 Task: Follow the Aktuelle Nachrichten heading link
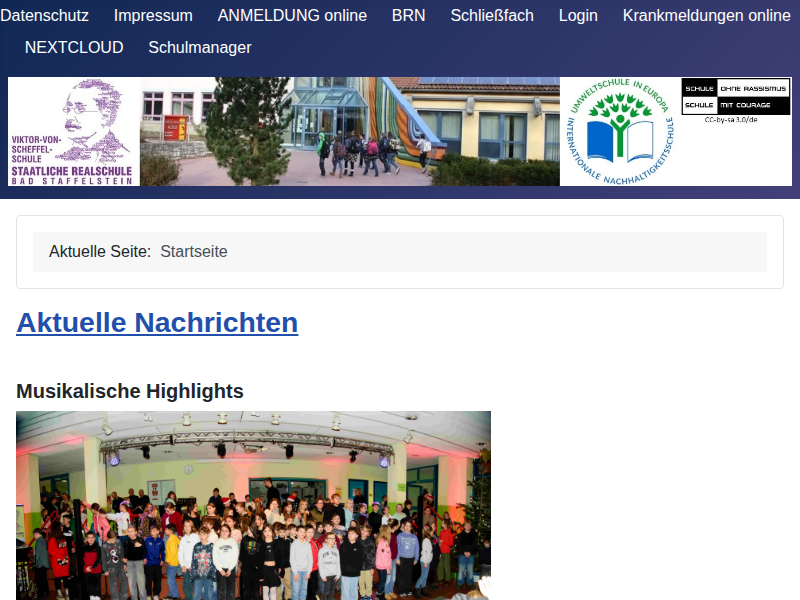[x=157, y=323]
